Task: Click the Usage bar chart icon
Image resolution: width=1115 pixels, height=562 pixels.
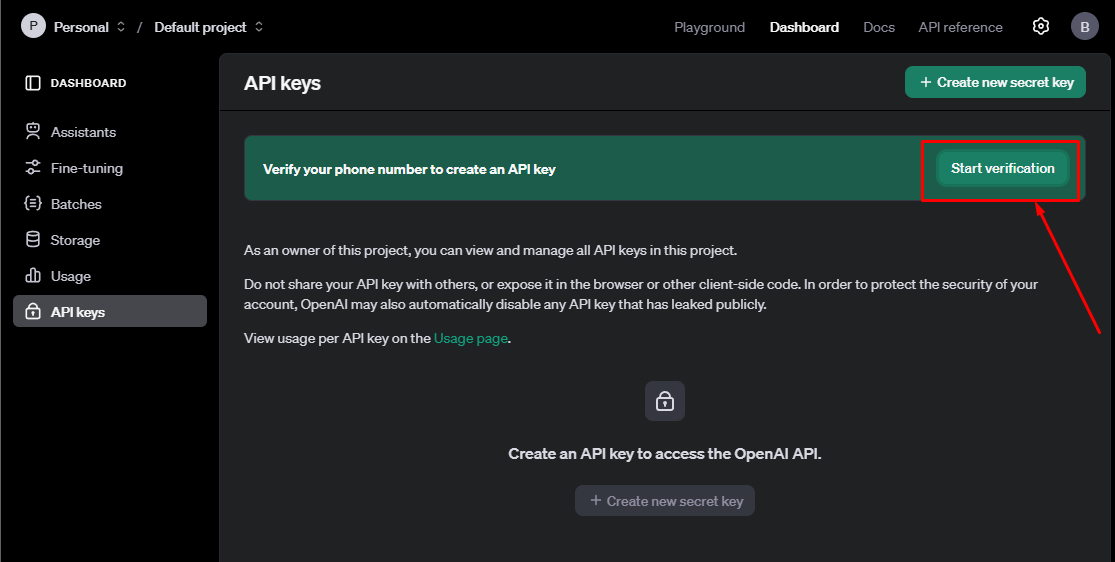Action: 33,275
